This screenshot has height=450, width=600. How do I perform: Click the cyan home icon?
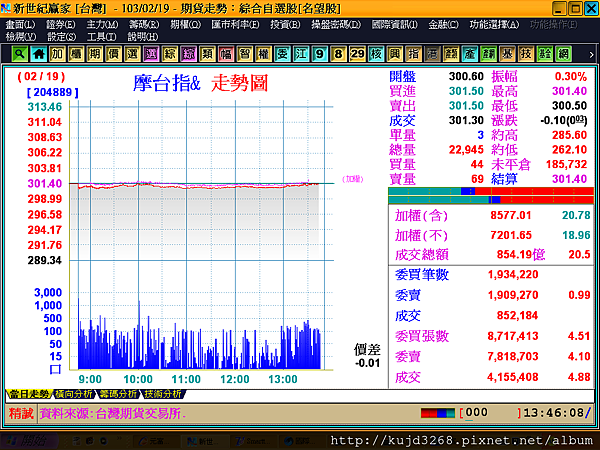tap(38, 54)
